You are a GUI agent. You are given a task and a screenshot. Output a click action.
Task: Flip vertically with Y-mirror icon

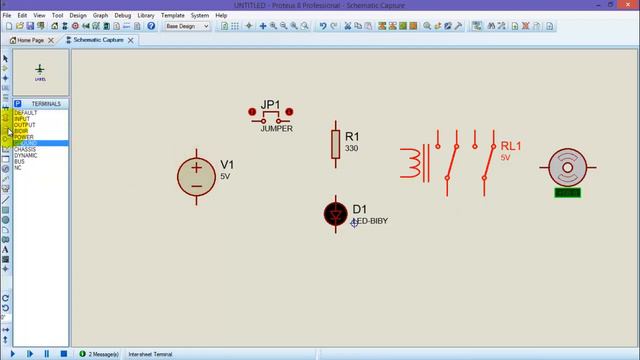pos(5,340)
